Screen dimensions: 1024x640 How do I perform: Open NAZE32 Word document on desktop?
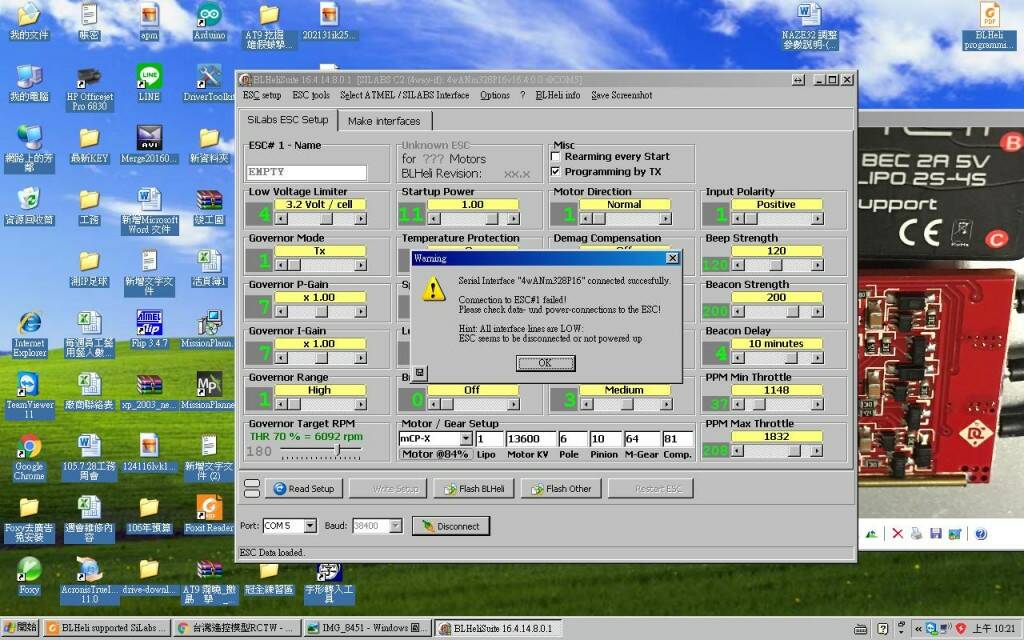click(810, 26)
